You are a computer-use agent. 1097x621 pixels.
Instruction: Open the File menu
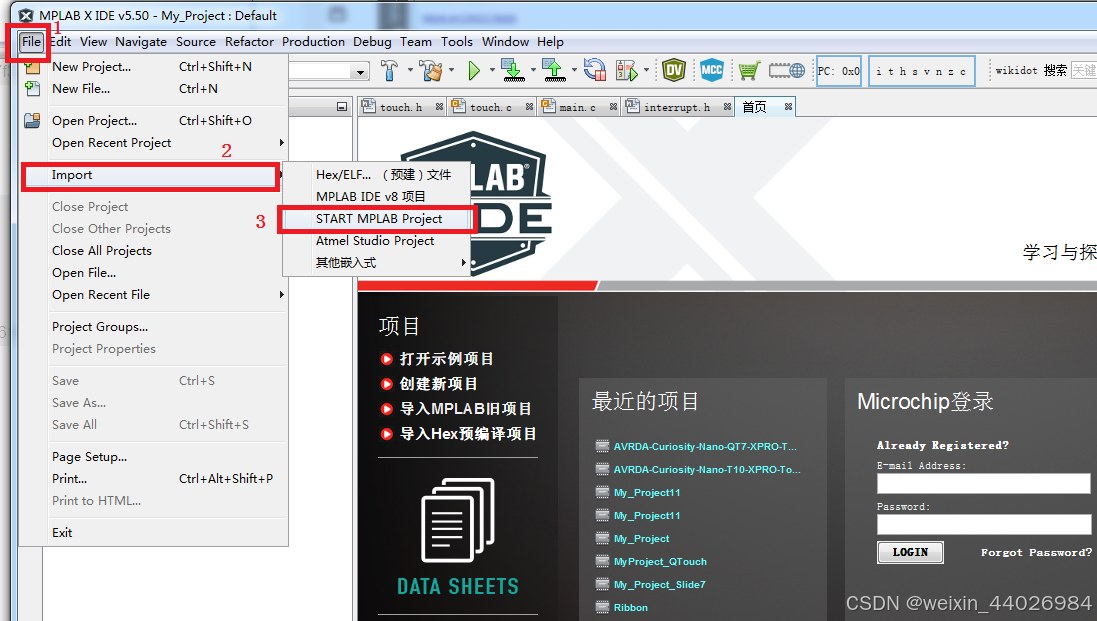click(x=31, y=42)
